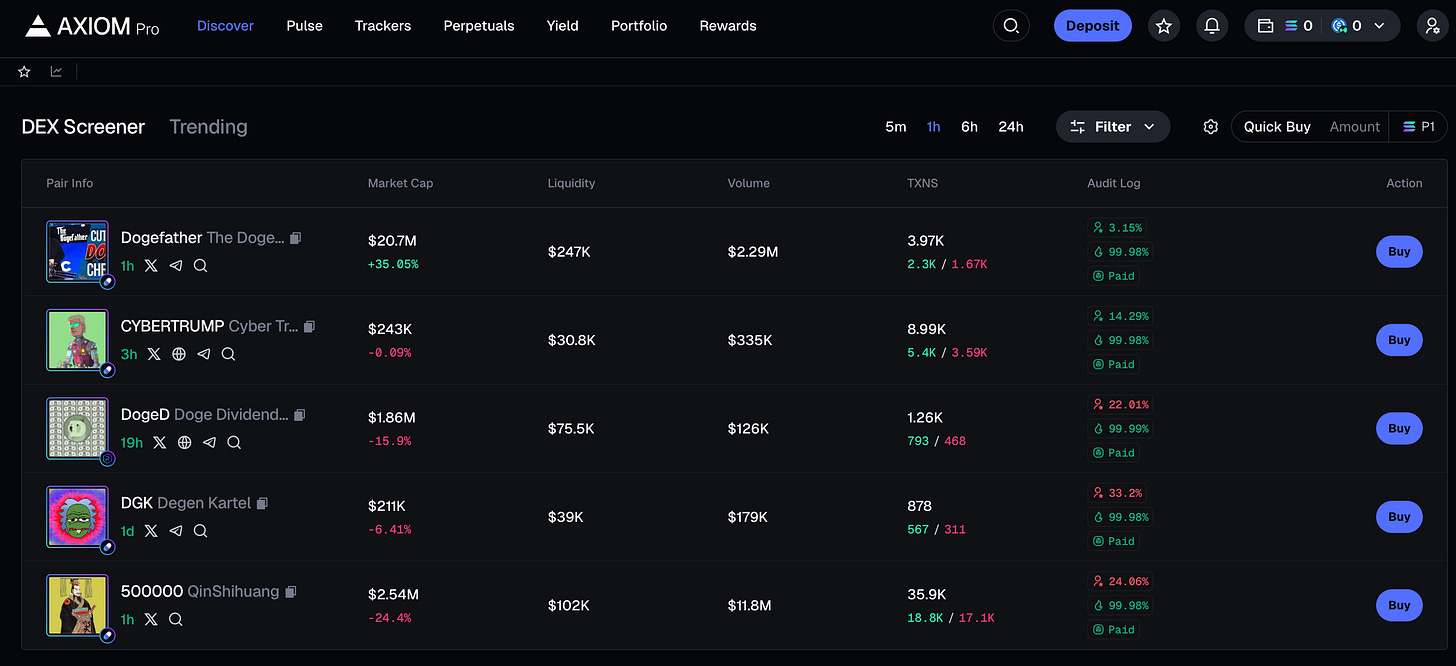The image size is (1456, 666).
Task: Open the table settings gear beside Filter
Action: click(1210, 127)
